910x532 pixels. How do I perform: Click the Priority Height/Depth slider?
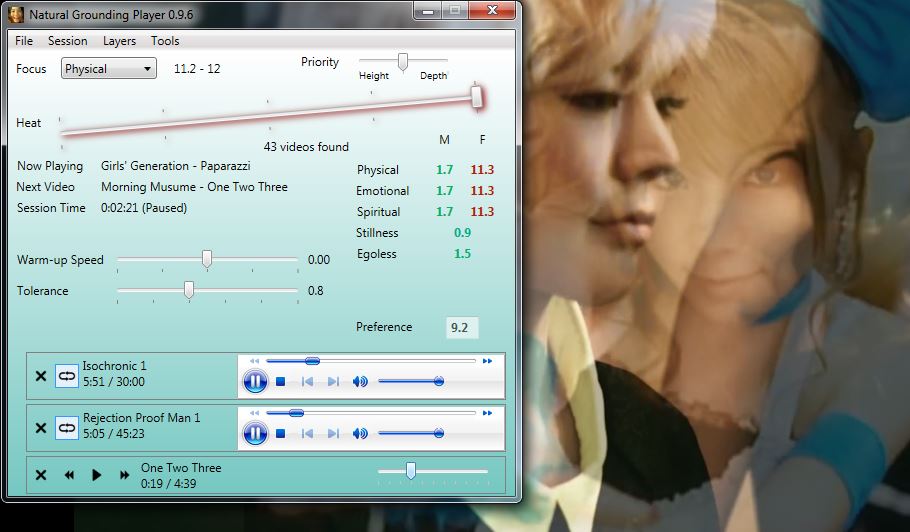coord(403,62)
